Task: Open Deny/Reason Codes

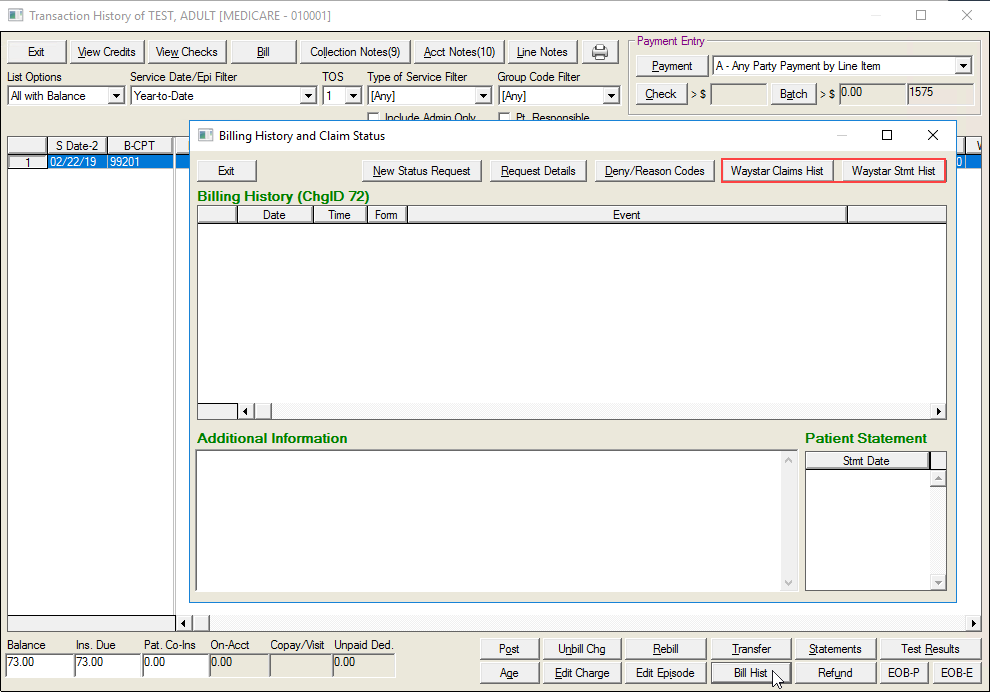Action: click(x=655, y=171)
